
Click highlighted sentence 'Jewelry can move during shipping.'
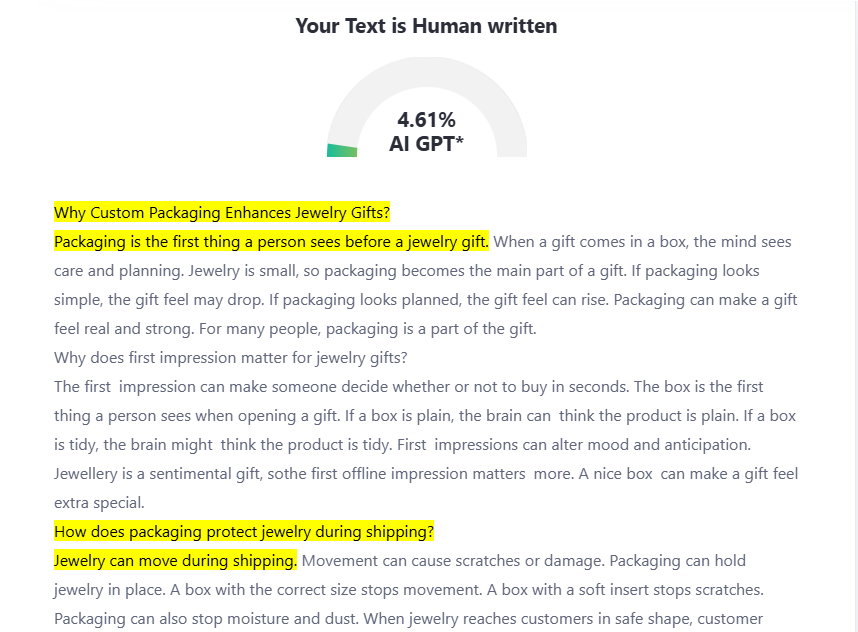tap(175, 560)
